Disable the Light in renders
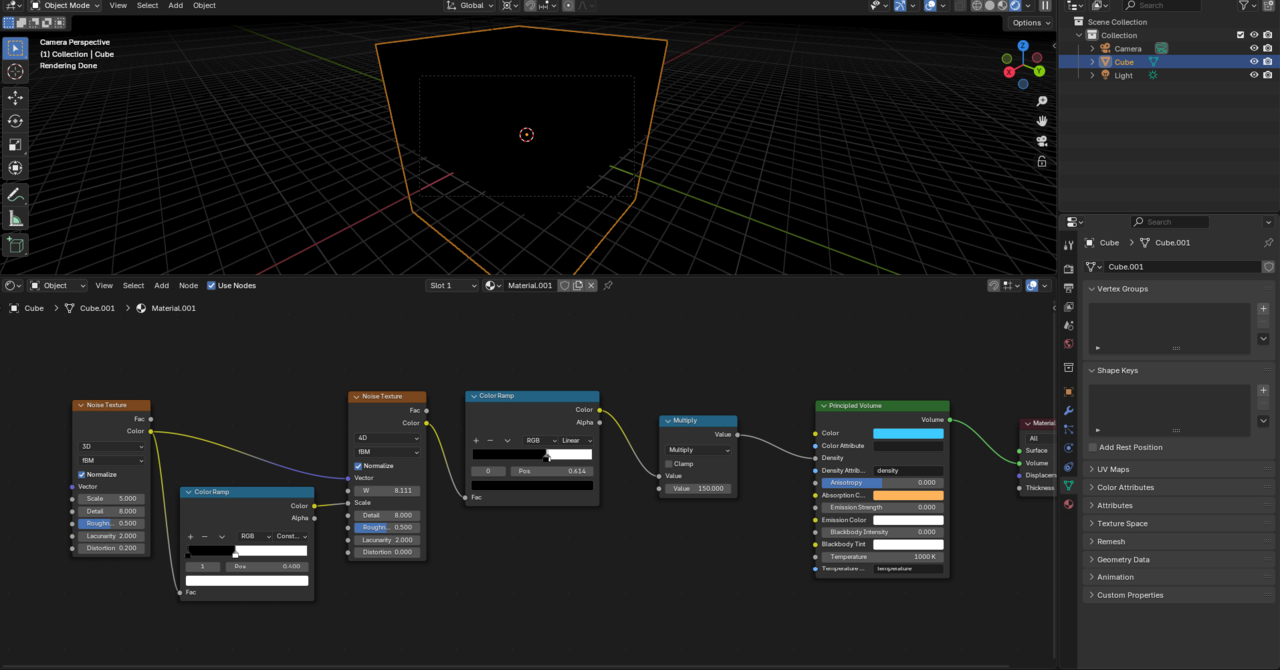The height and width of the screenshot is (670, 1280). (1267, 75)
